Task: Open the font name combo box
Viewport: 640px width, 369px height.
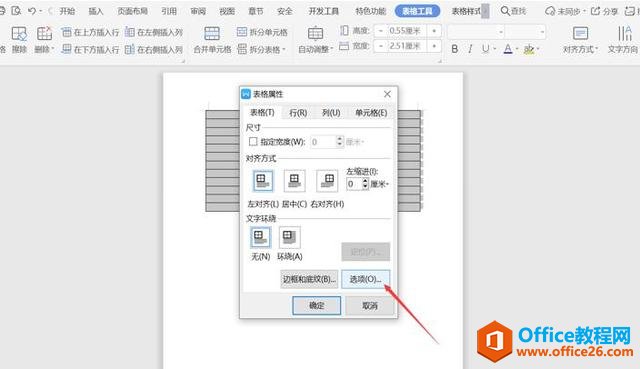Action: click(x=476, y=31)
